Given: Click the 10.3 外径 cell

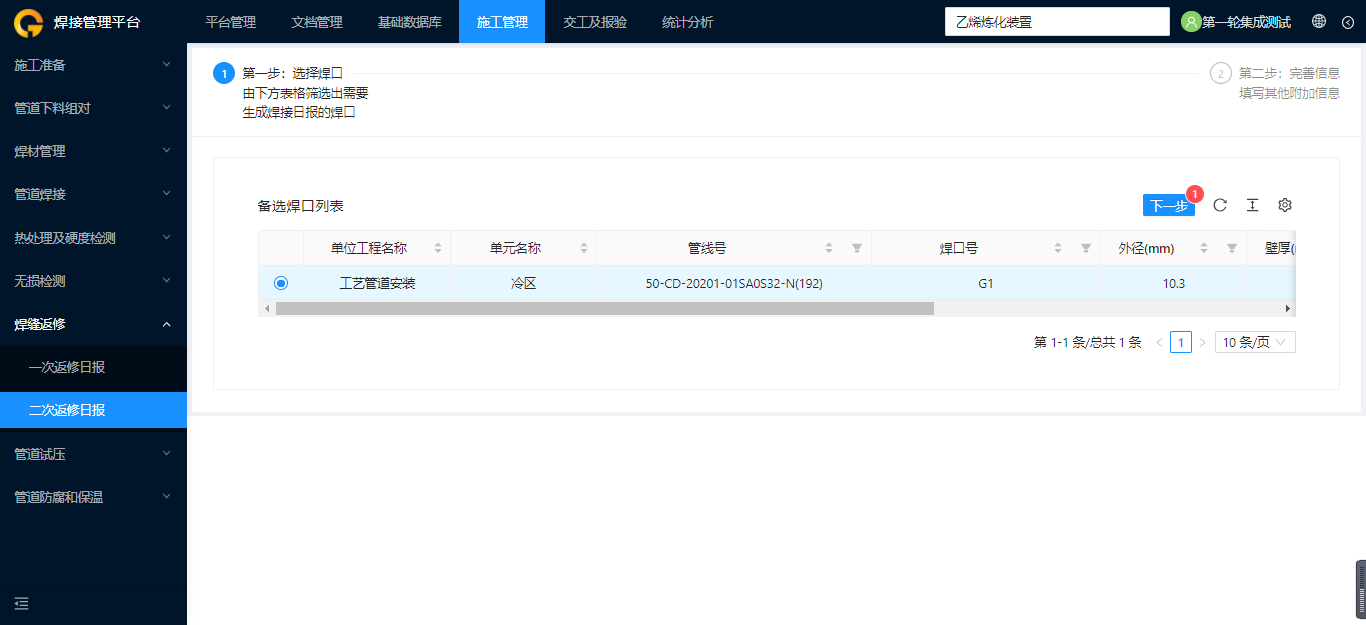Looking at the screenshot, I should tap(1174, 283).
